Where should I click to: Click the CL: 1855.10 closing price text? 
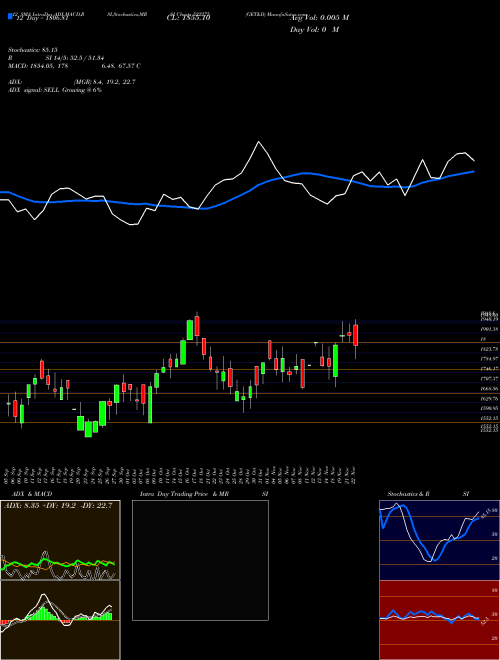pyautogui.click(x=188, y=17)
